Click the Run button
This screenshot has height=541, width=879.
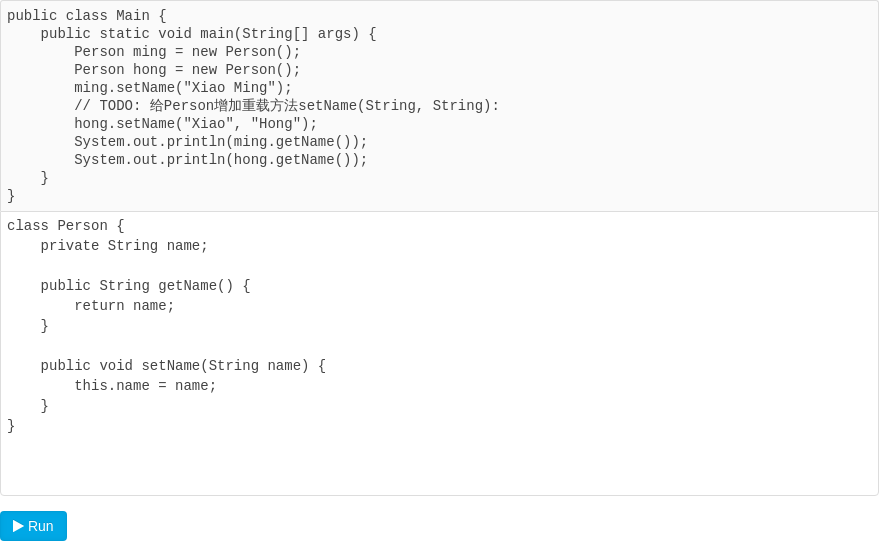(34, 526)
